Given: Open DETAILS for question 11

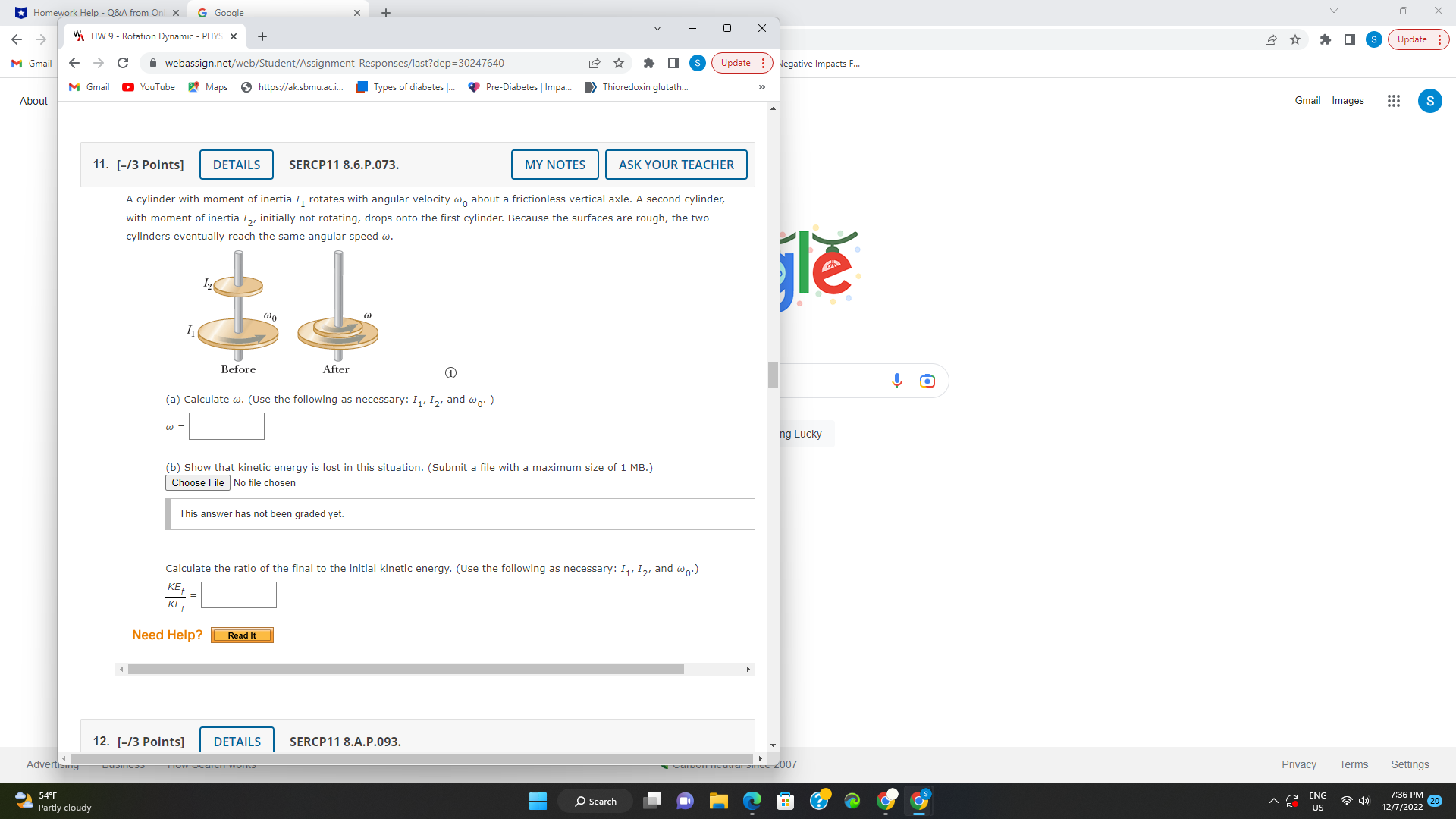Looking at the screenshot, I should [x=236, y=165].
